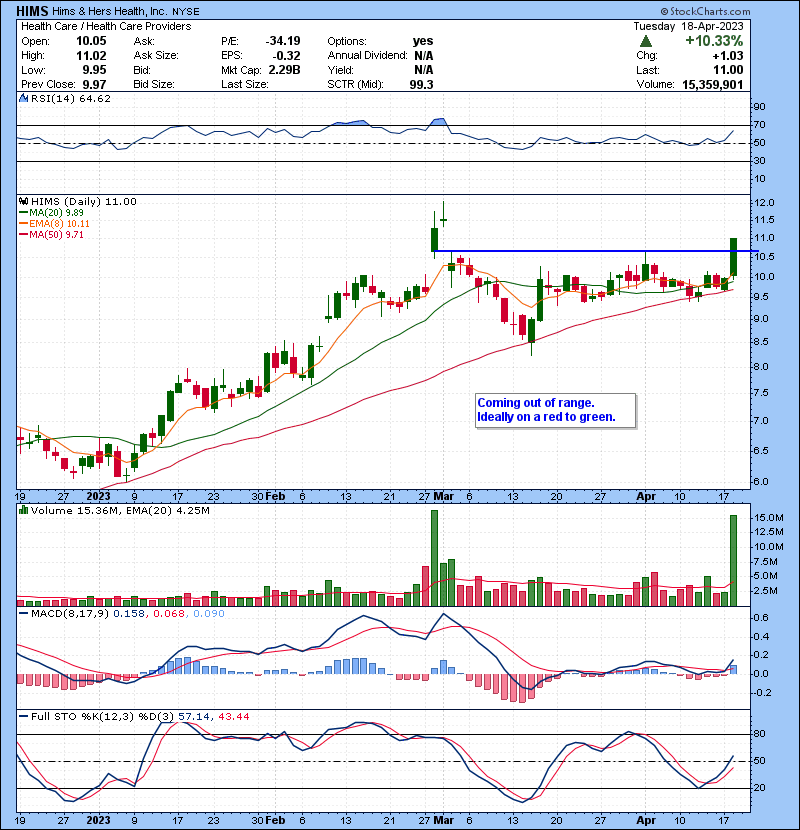
Task: Click the red MA(50) legend line swatch
Action: tap(23, 235)
